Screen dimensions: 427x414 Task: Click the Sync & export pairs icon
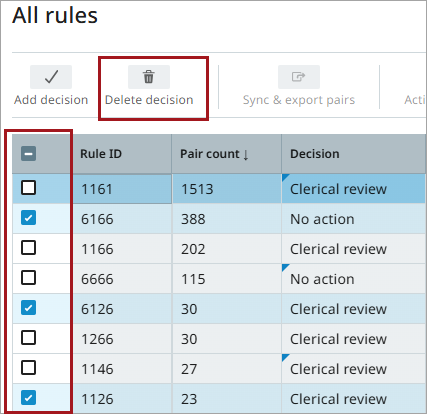(x=299, y=77)
